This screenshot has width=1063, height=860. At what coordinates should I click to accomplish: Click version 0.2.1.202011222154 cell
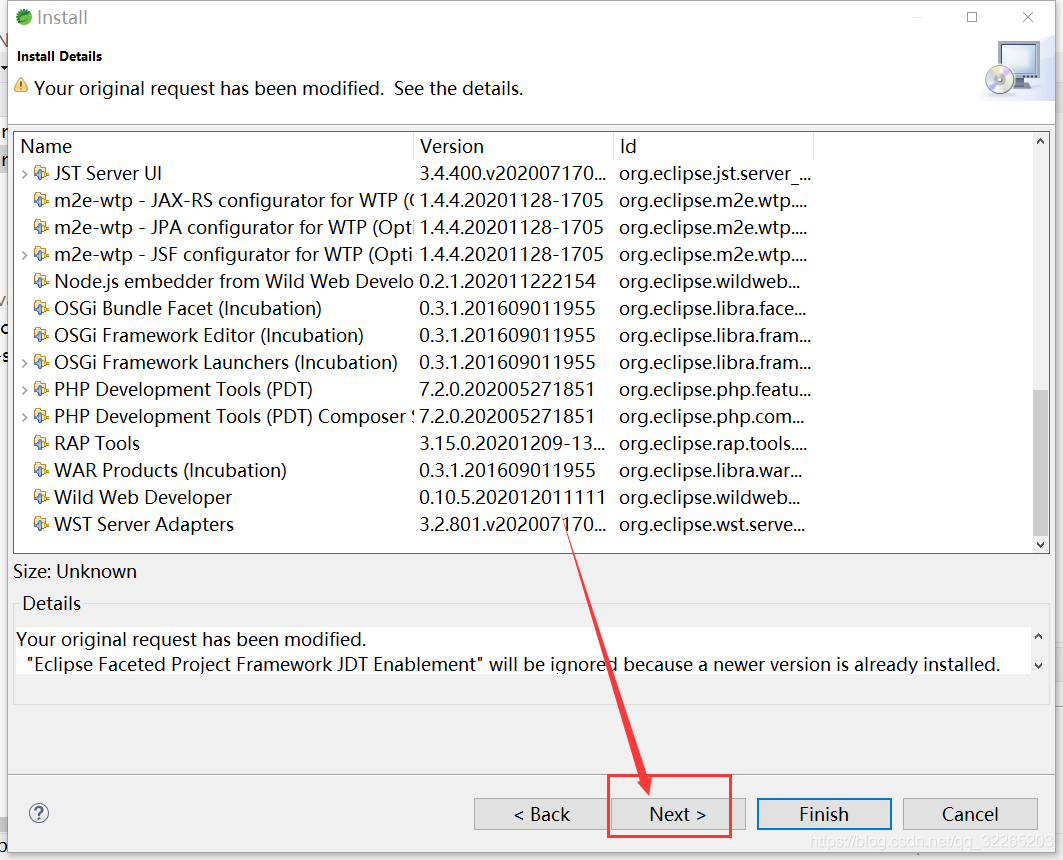[x=507, y=281]
